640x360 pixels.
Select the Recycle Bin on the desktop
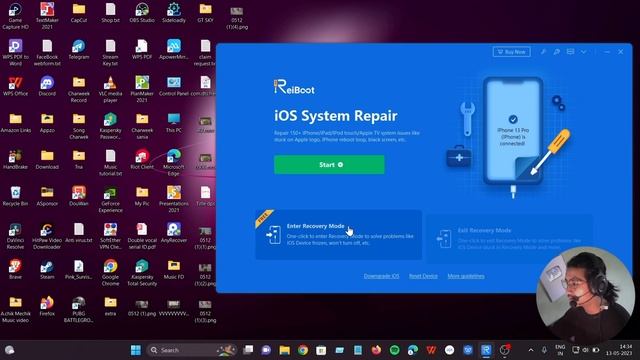[16, 196]
